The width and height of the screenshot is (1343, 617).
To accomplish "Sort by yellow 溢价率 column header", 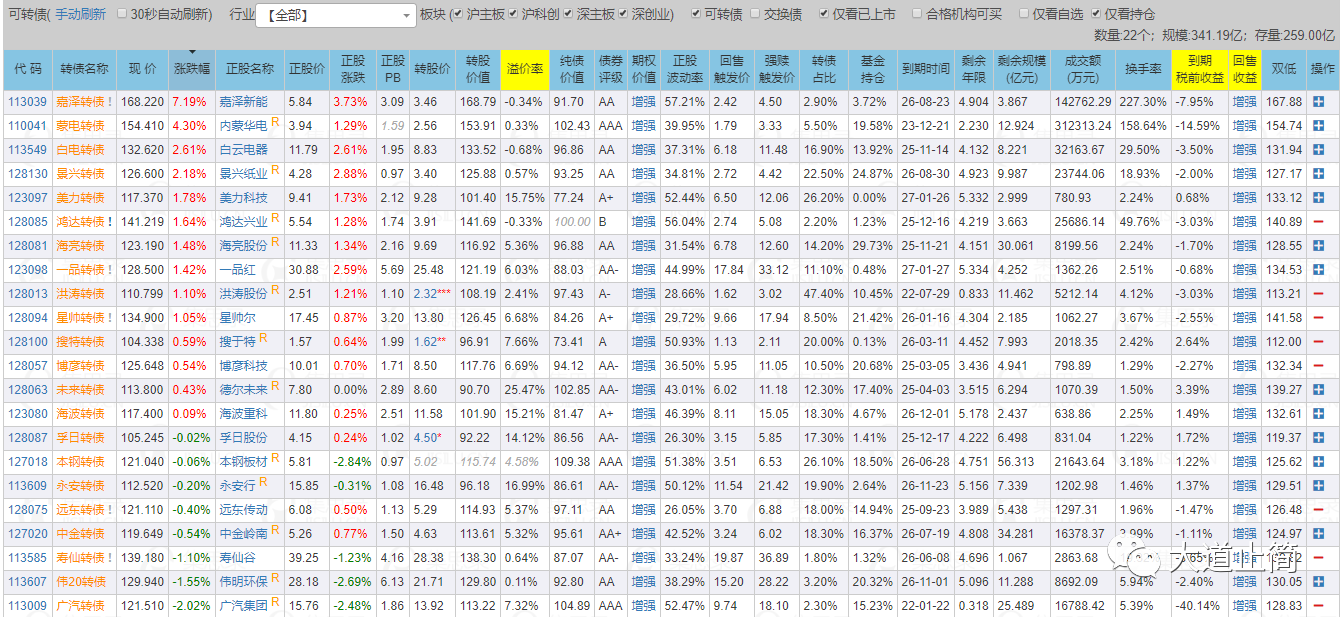I will (x=525, y=69).
